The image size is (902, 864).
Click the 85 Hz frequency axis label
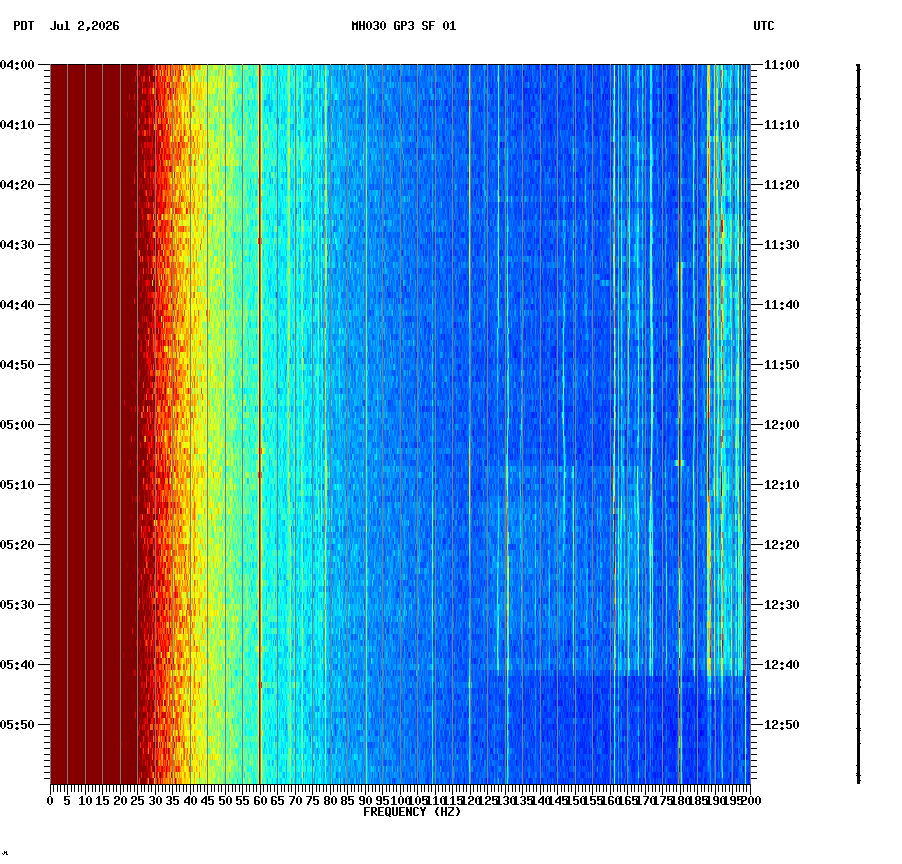point(347,801)
